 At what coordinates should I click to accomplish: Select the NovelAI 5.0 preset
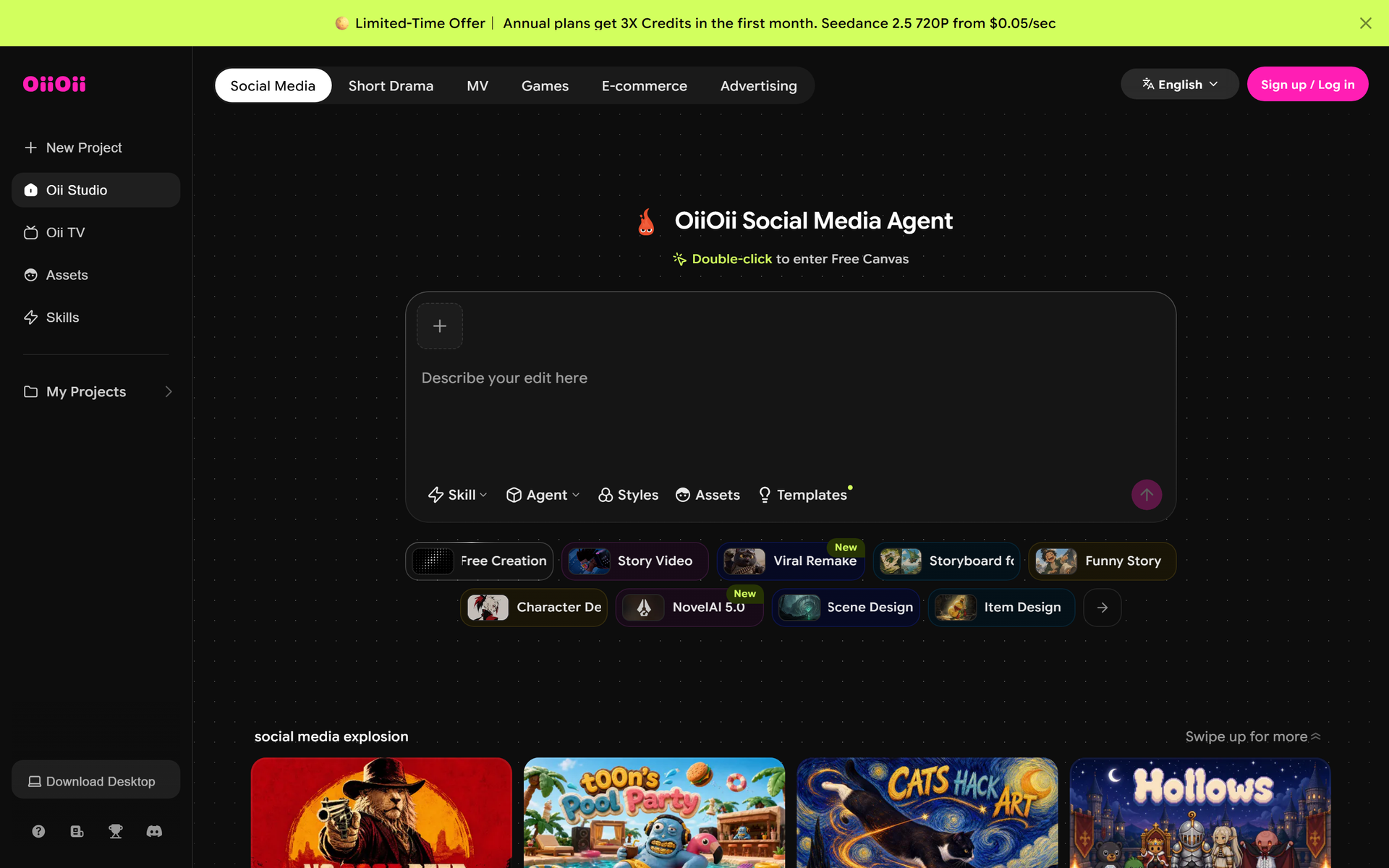689,608
